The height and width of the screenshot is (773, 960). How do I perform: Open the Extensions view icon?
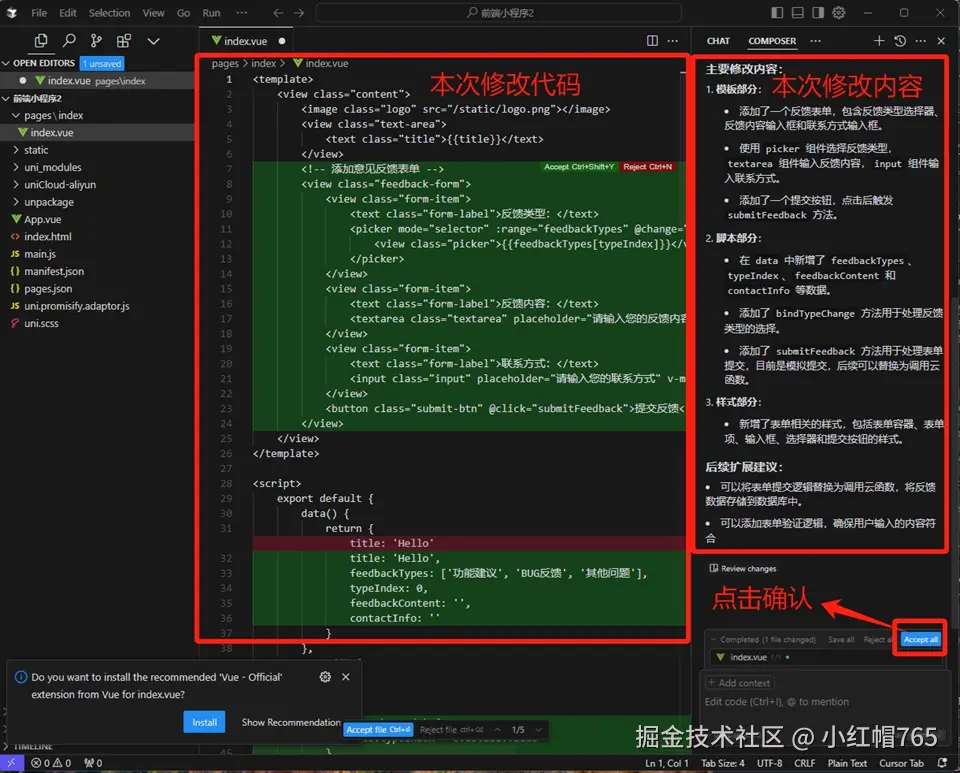[x=124, y=41]
